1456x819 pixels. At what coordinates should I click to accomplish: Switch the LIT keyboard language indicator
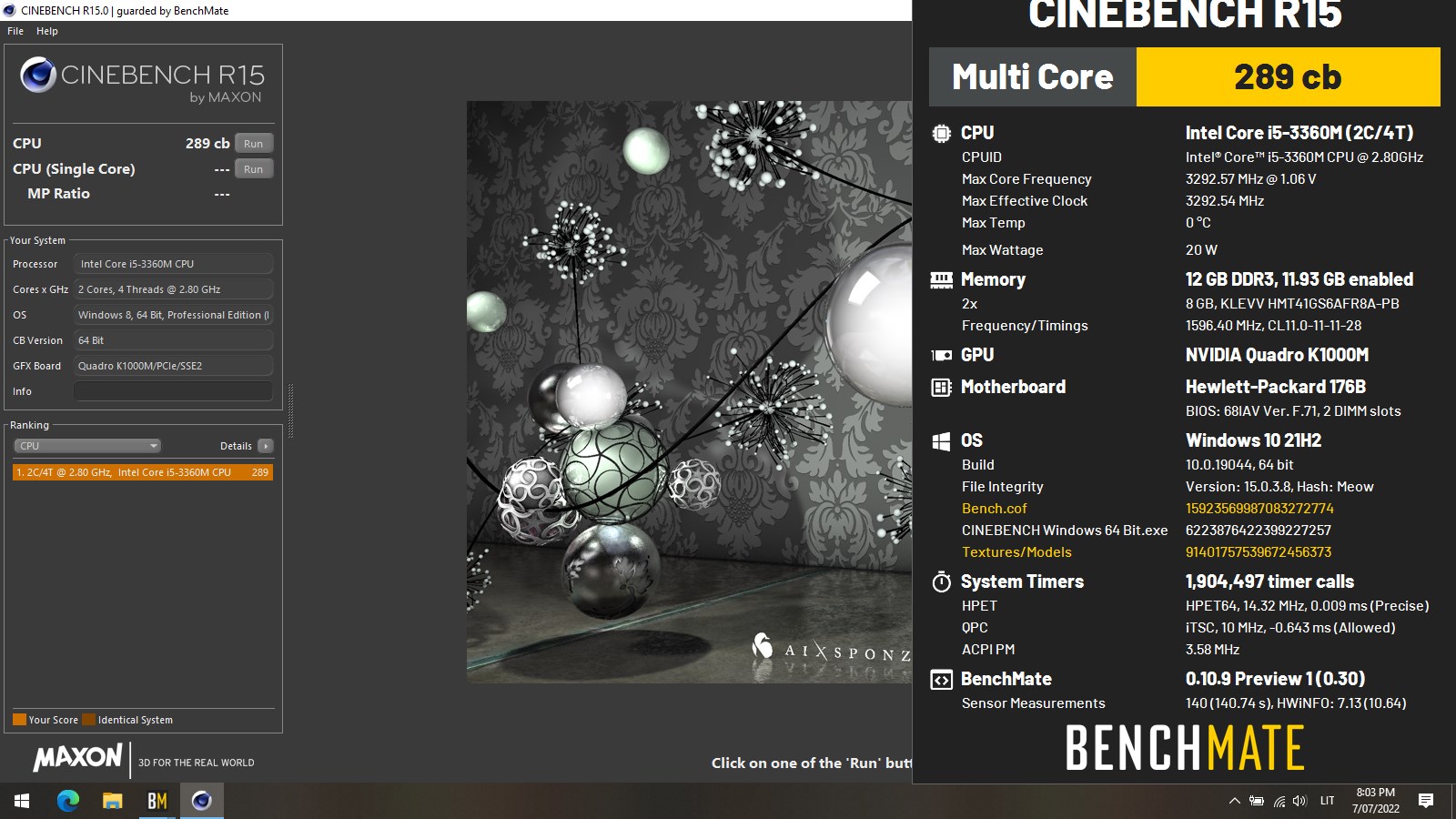[x=1327, y=801]
